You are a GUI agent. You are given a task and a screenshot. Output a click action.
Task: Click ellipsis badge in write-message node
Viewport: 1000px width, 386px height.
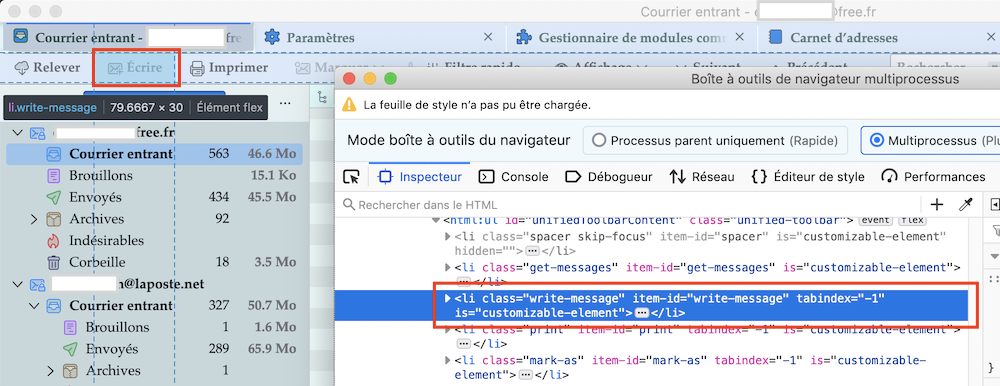point(642,313)
